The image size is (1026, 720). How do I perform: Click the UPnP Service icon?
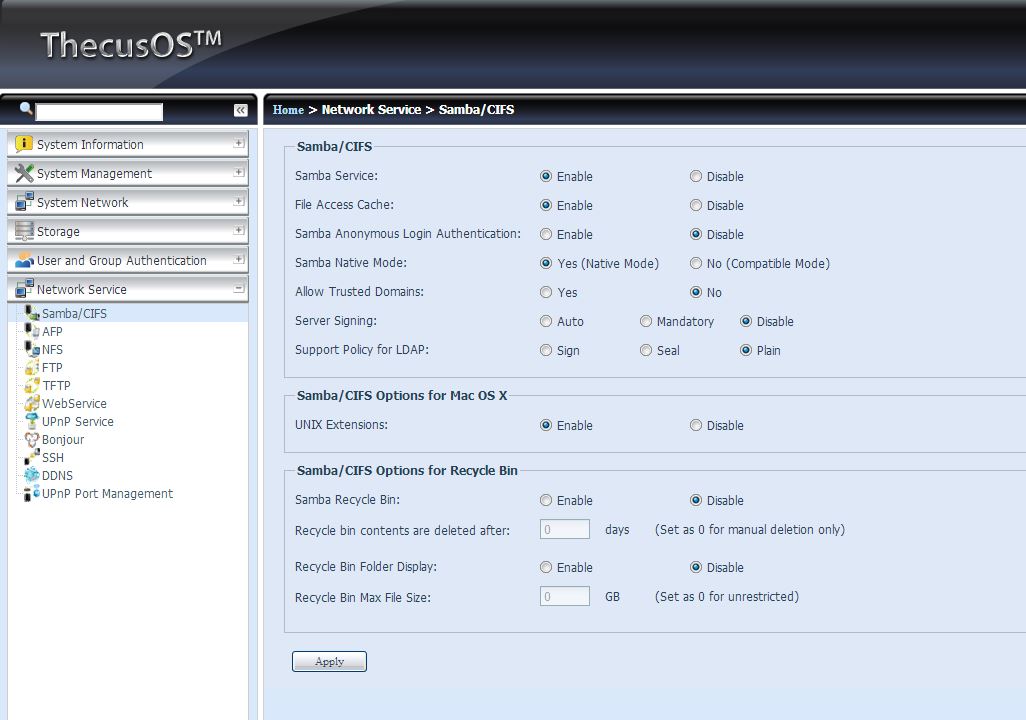point(32,422)
